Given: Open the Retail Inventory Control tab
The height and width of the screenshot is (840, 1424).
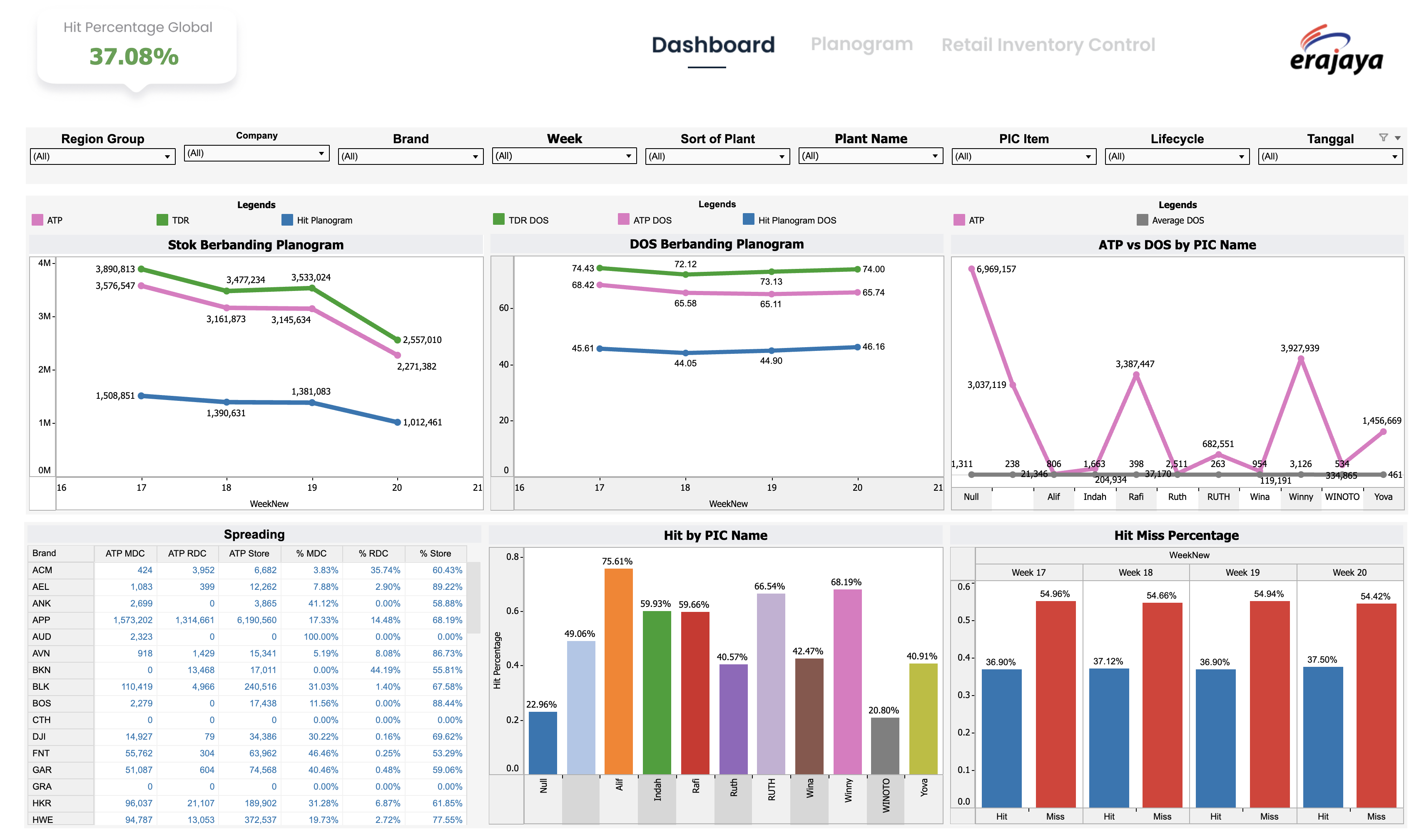Looking at the screenshot, I should click(1048, 45).
